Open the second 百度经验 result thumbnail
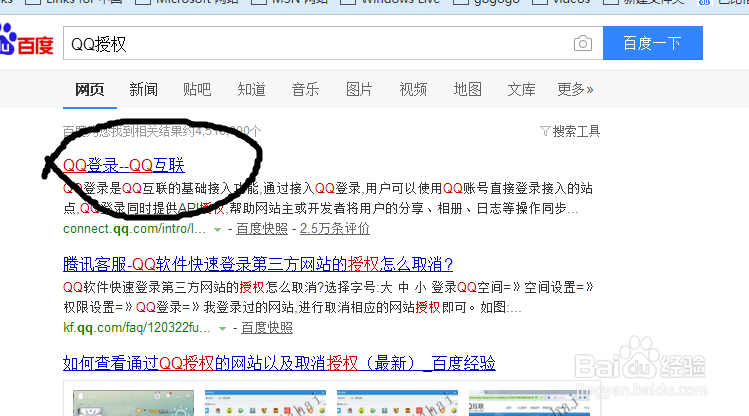Image resolution: width=749 pixels, height=416 pixels. coord(265,403)
